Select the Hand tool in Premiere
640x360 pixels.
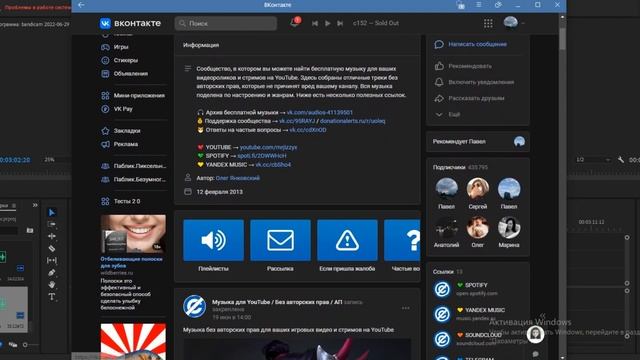click(51, 284)
